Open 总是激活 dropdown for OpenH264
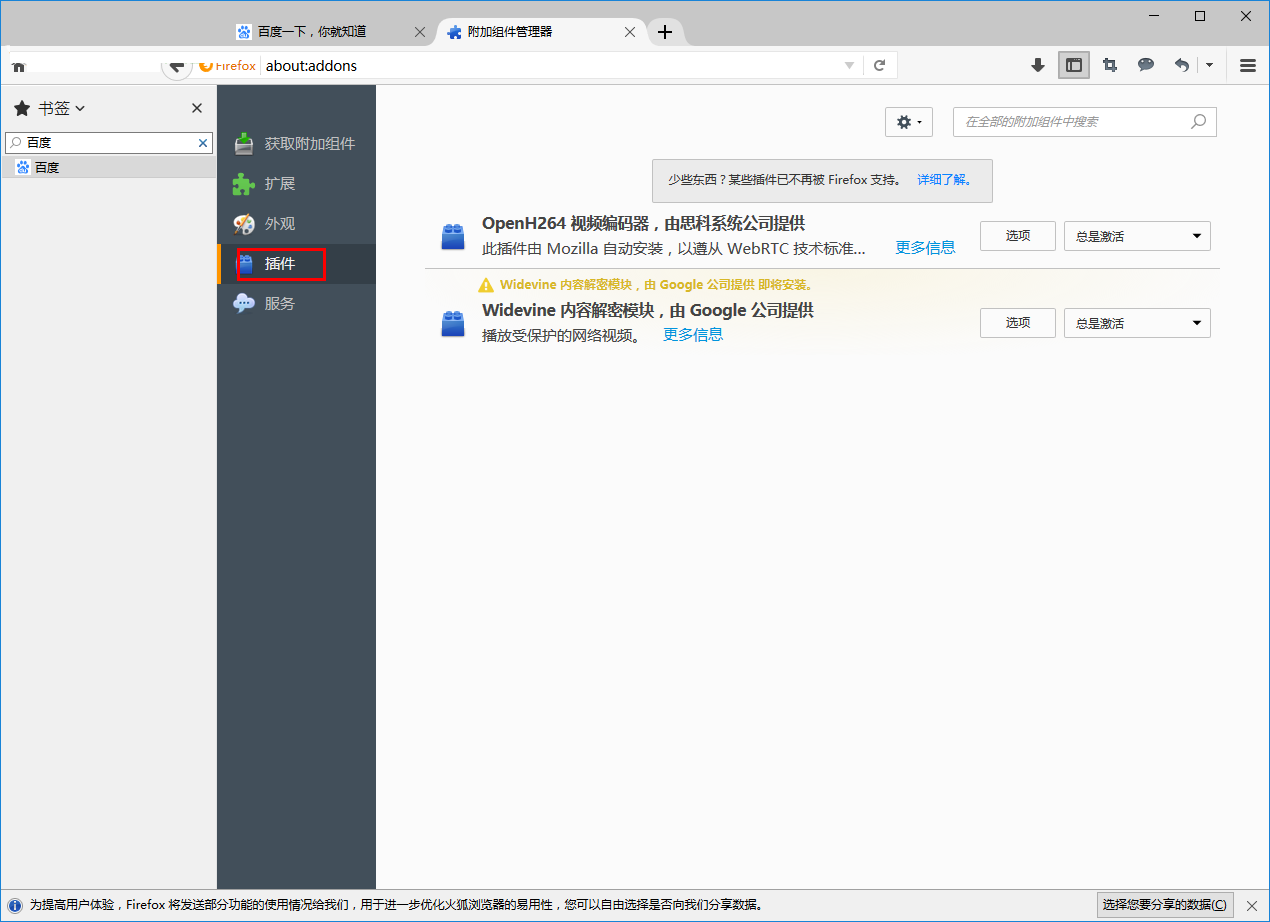This screenshot has height=922, width=1270. click(1137, 236)
